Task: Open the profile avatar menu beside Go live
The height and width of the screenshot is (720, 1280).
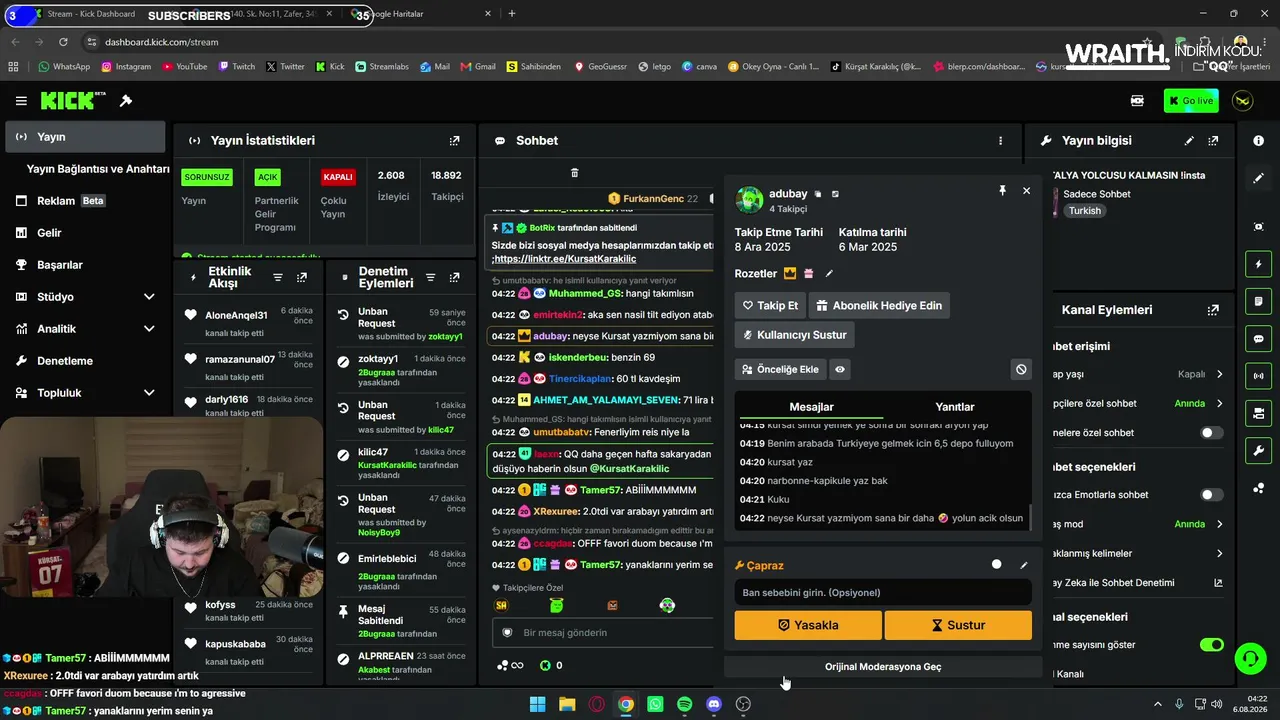Action: [1242, 101]
